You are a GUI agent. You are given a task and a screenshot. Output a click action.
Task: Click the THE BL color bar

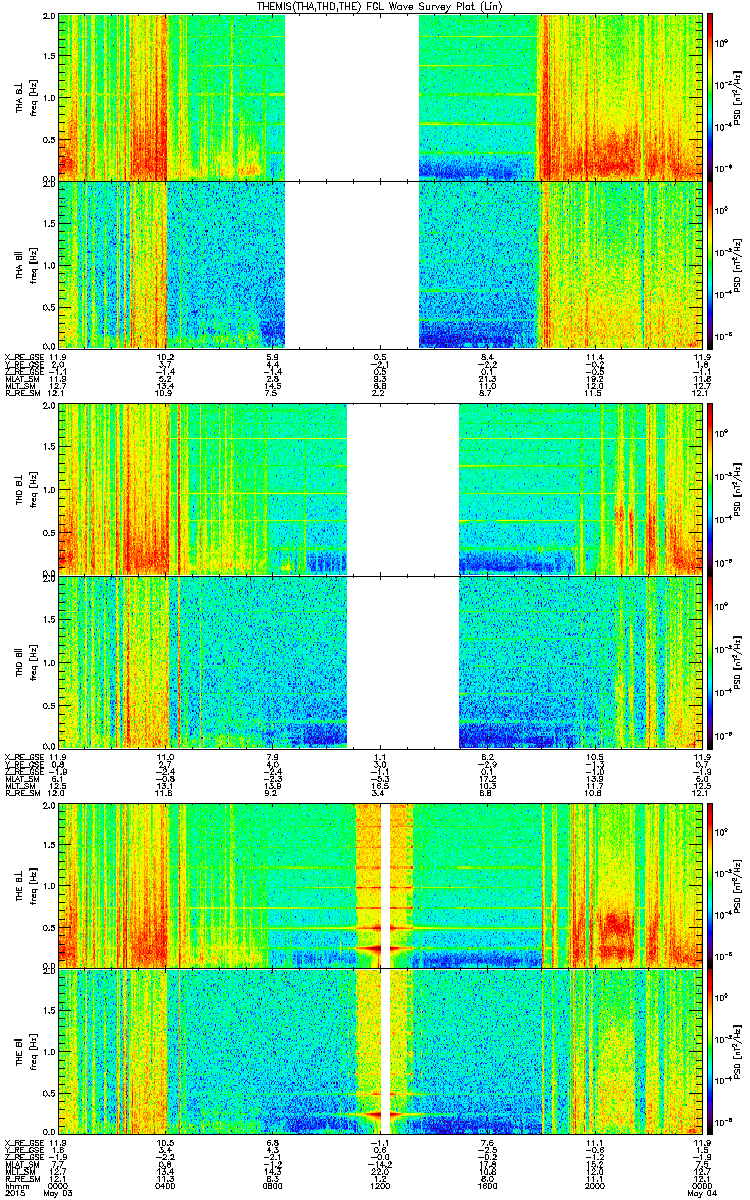[x=710, y=885]
